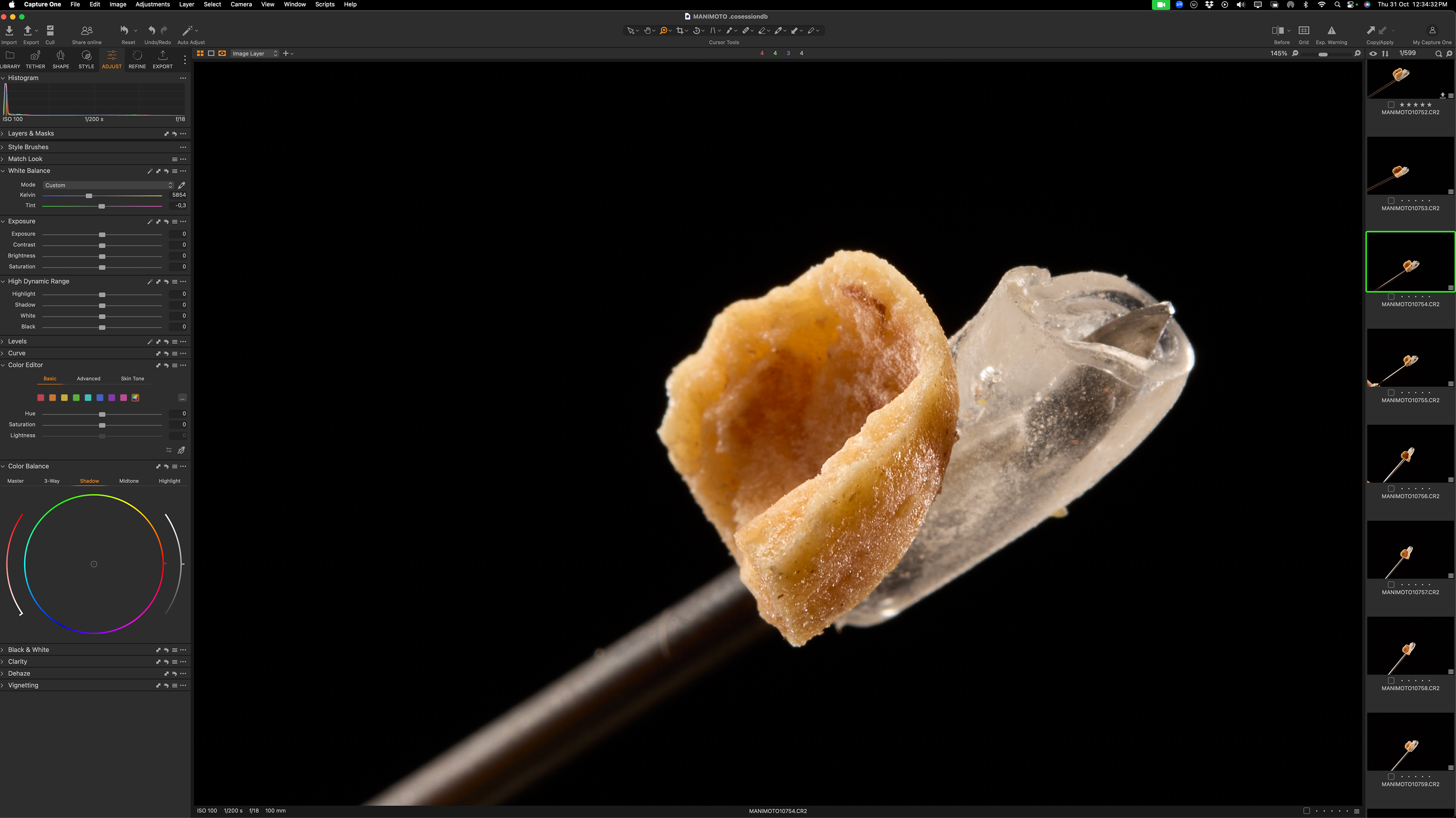Screen dimensions: 1456x818
Task: Switch to the REFINE tool tab
Action: [137, 59]
